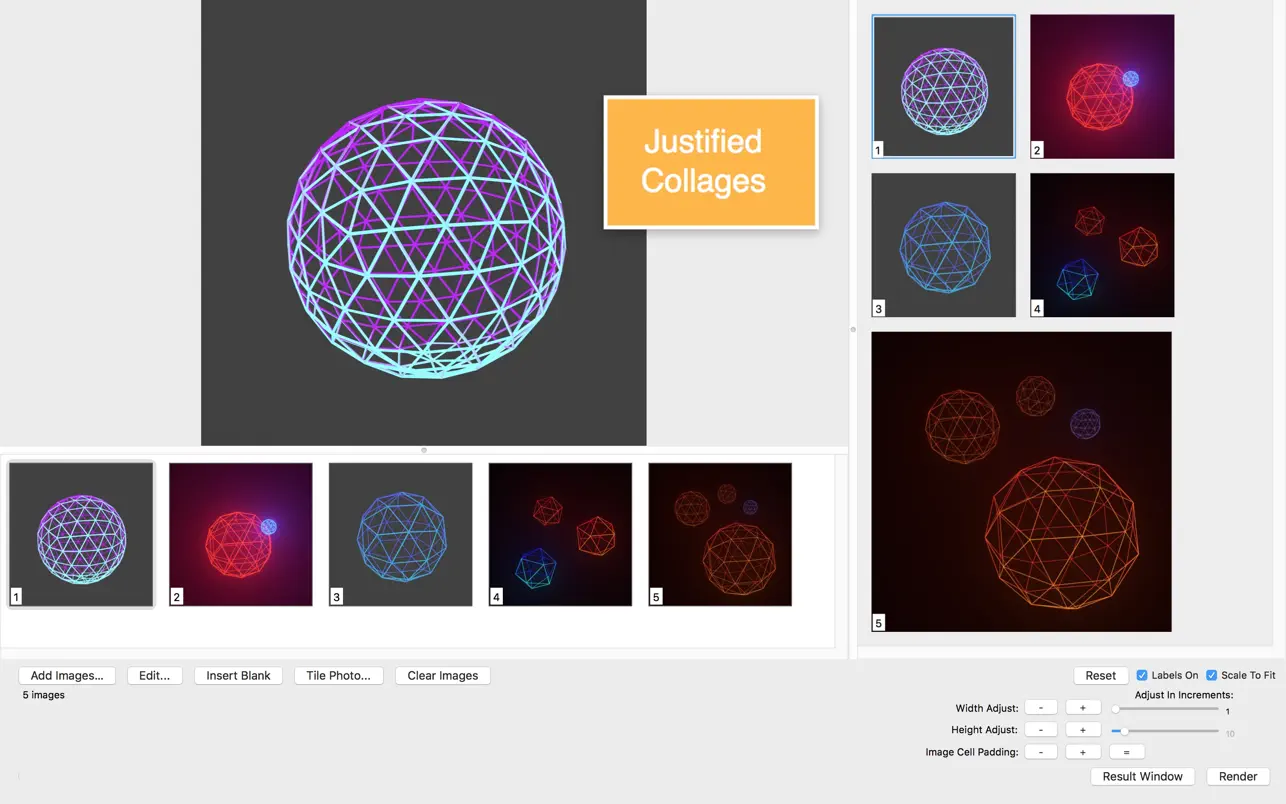Toggle the Labels On checkbox
This screenshot has width=1286, height=804.
click(1142, 675)
